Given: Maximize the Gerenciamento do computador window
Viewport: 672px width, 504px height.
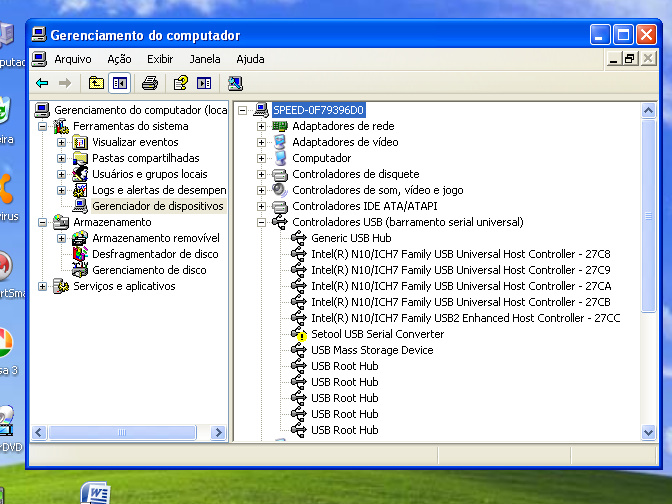Looking at the screenshot, I should pos(623,35).
